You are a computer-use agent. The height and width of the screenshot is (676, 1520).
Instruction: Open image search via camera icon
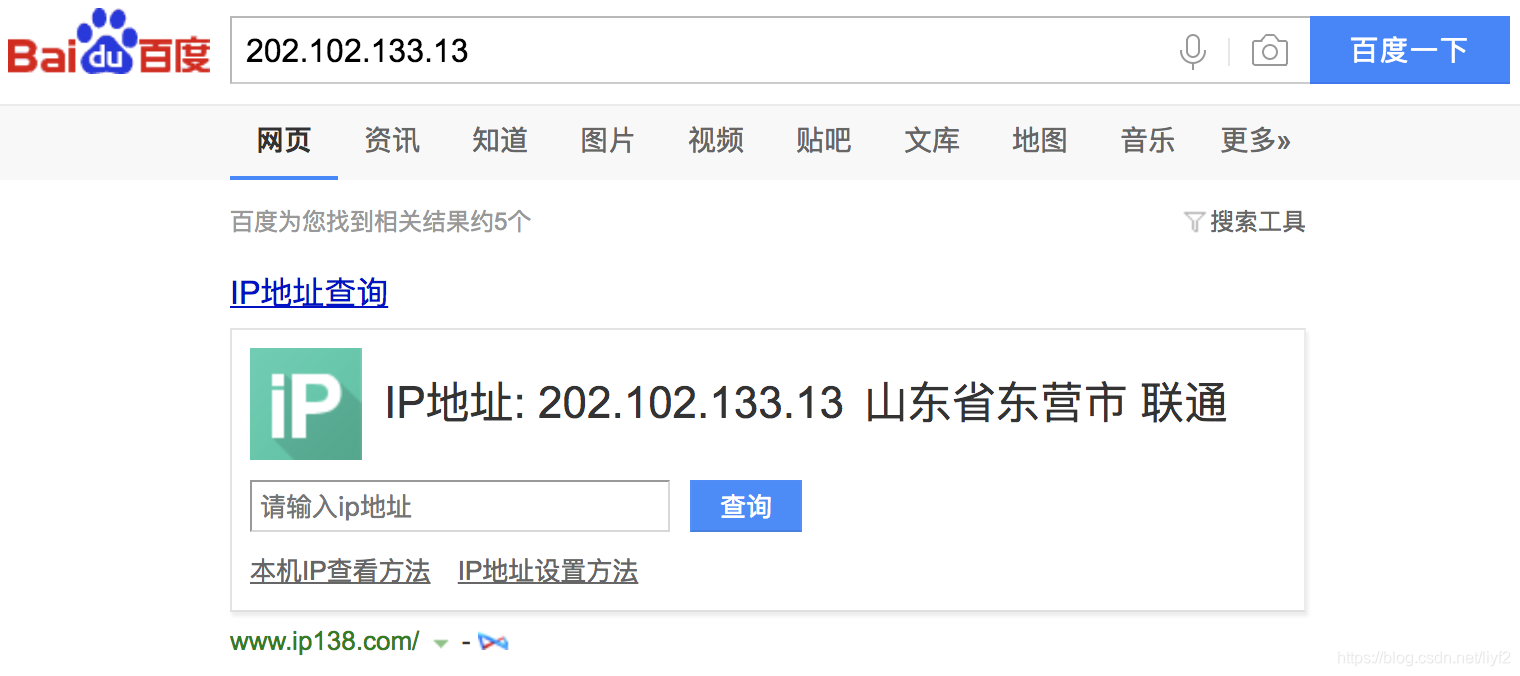[1269, 51]
